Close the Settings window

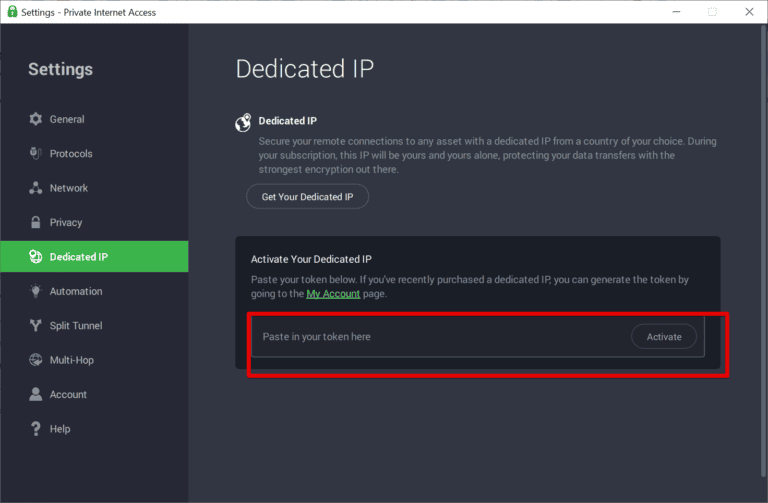749,11
